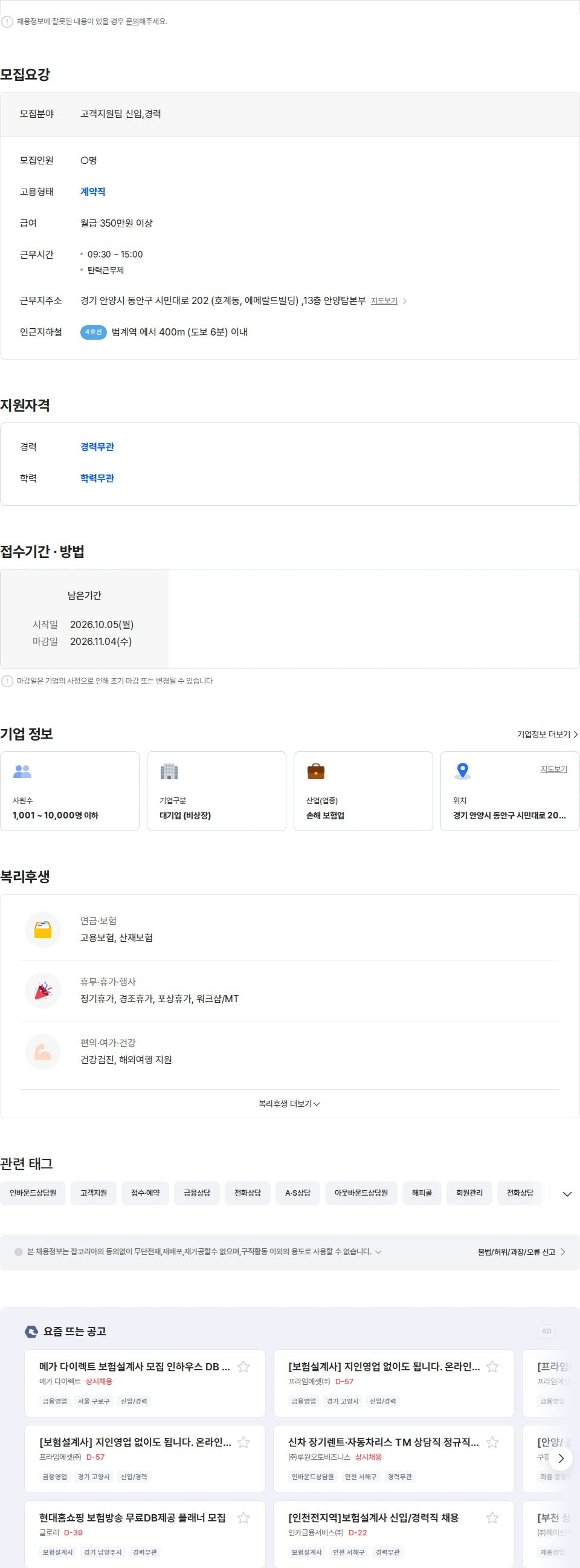Bookmark second-row 프라임에셋 지인영업 posting star

[x=243, y=1443]
